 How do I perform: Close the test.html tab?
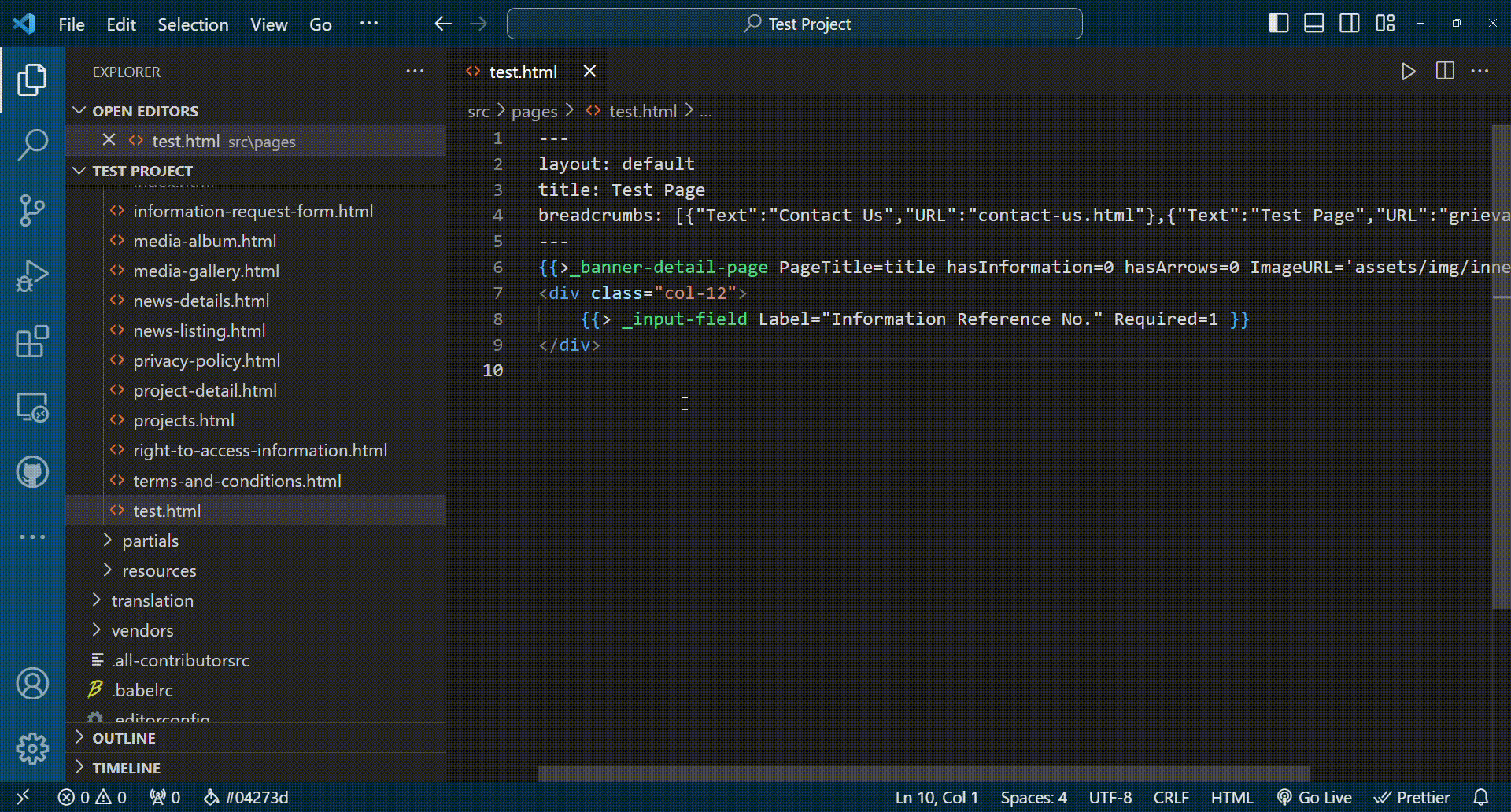tap(589, 72)
